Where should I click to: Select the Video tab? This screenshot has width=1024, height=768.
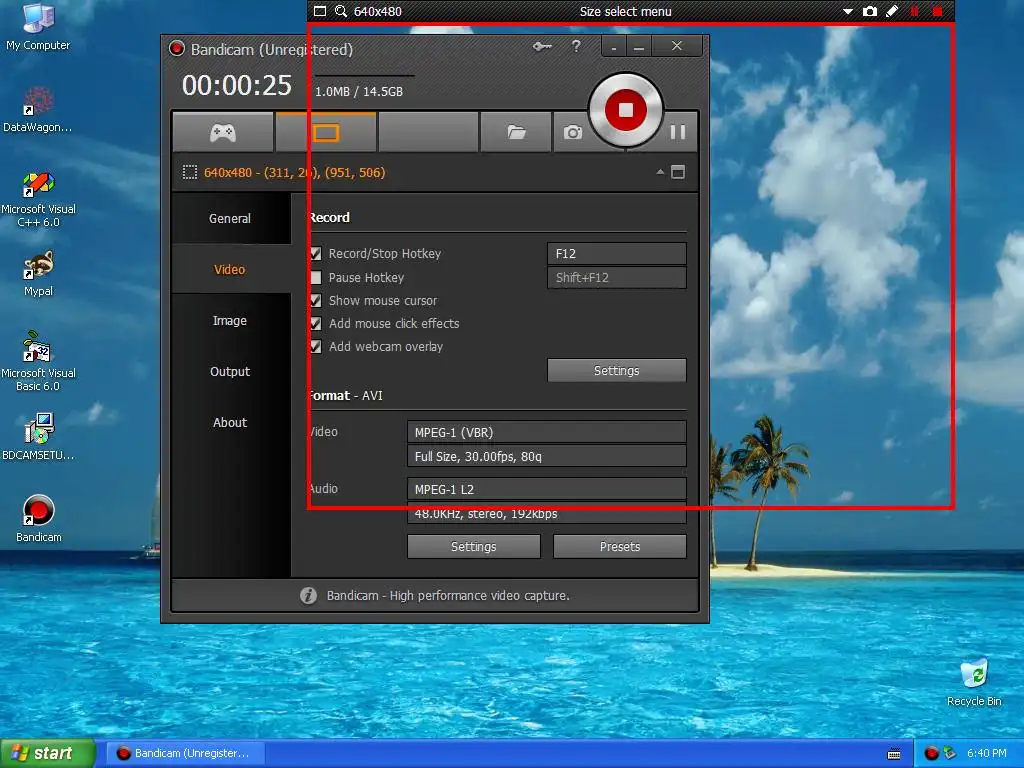(230, 269)
